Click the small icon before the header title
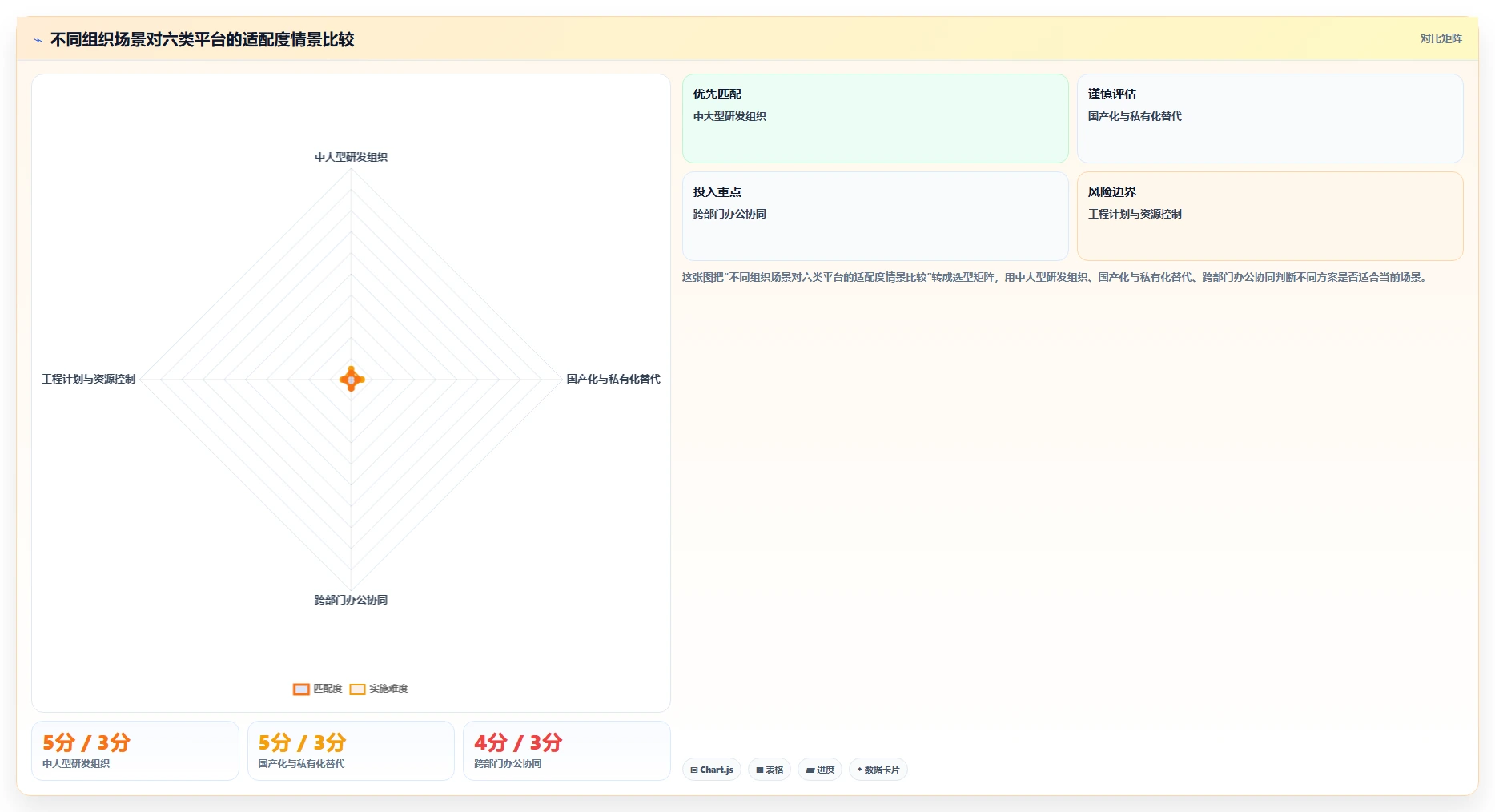The width and height of the screenshot is (1495, 812). (x=38, y=40)
